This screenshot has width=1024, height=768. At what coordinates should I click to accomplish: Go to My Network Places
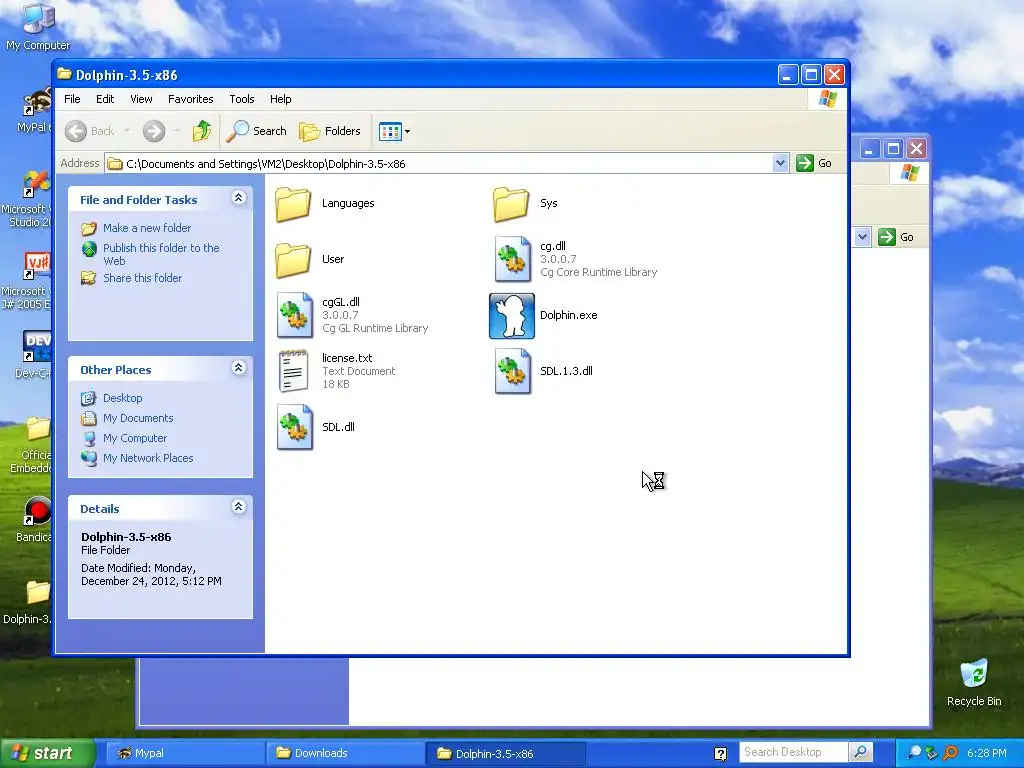coord(148,458)
